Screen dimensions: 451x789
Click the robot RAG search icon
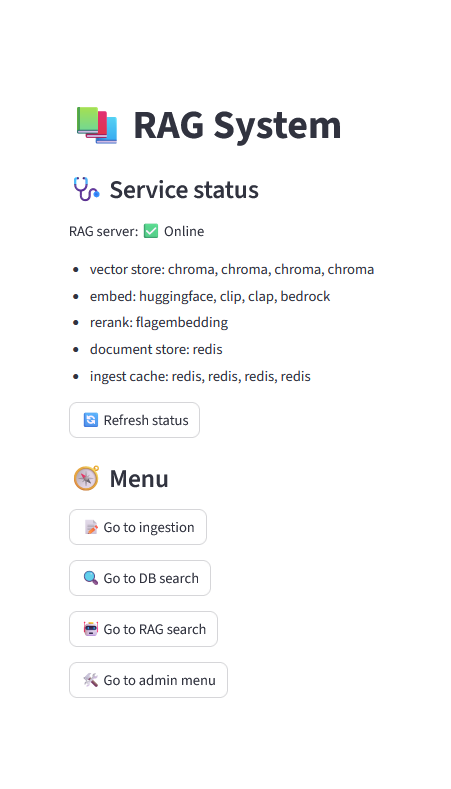91,628
